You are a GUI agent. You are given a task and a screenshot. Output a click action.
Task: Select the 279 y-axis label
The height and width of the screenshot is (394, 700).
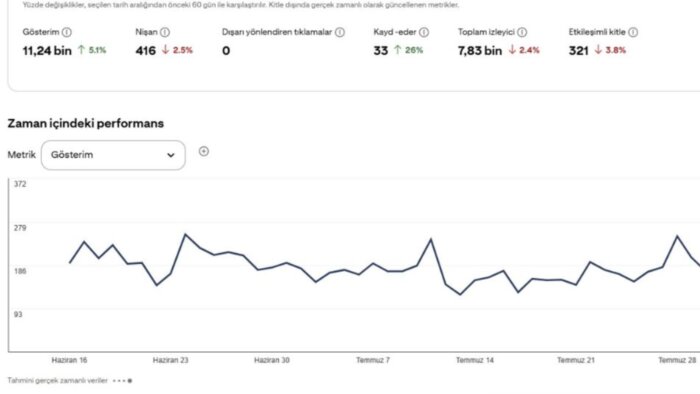point(20,228)
